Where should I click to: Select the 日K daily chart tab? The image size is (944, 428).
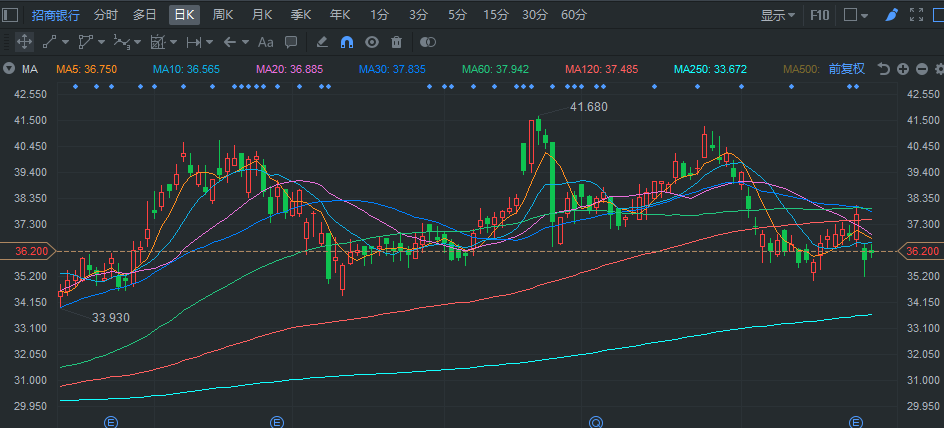point(184,15)
